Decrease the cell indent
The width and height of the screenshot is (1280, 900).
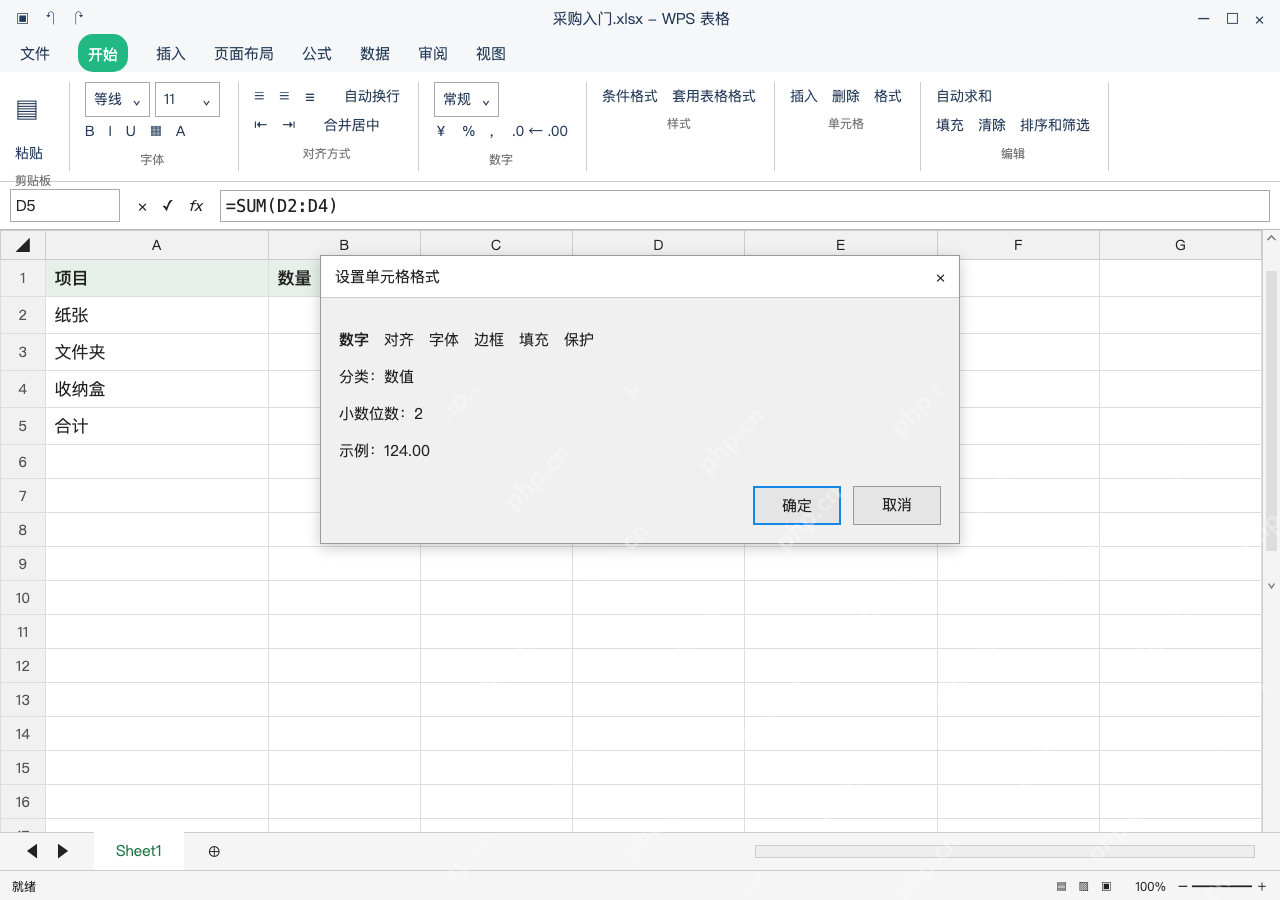pos(261,125)
